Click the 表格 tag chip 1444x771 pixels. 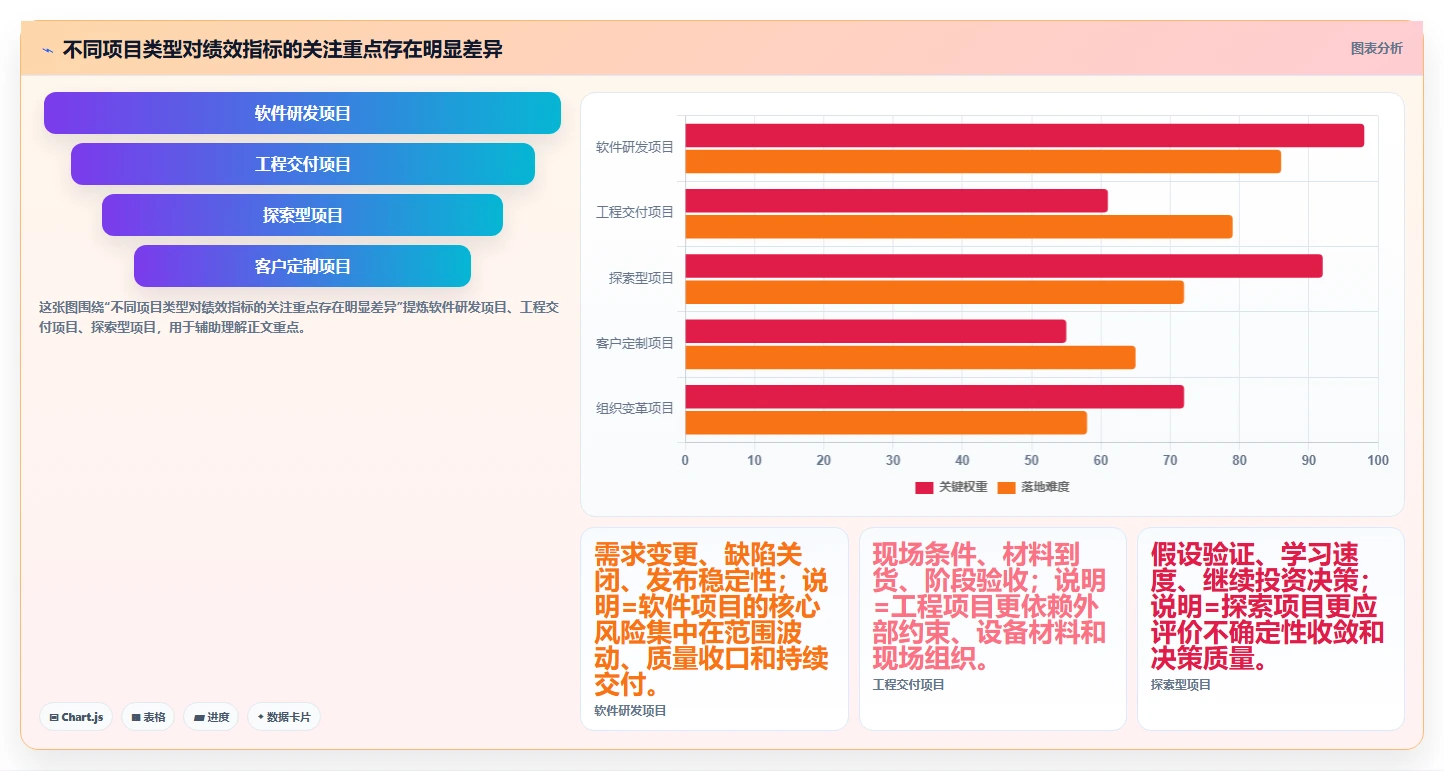[x=148, y=717]
